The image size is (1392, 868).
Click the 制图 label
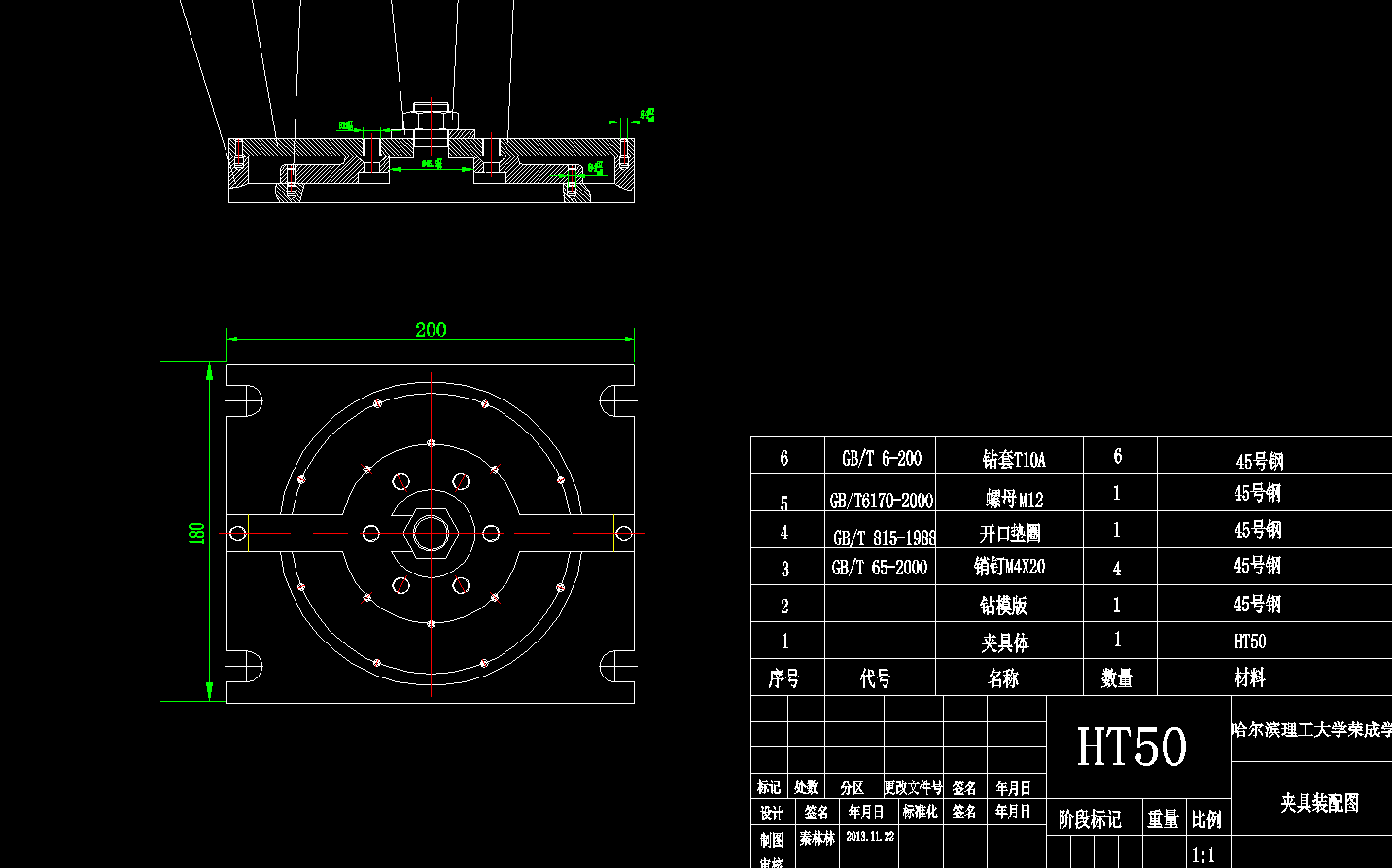[x=772, y=839]
